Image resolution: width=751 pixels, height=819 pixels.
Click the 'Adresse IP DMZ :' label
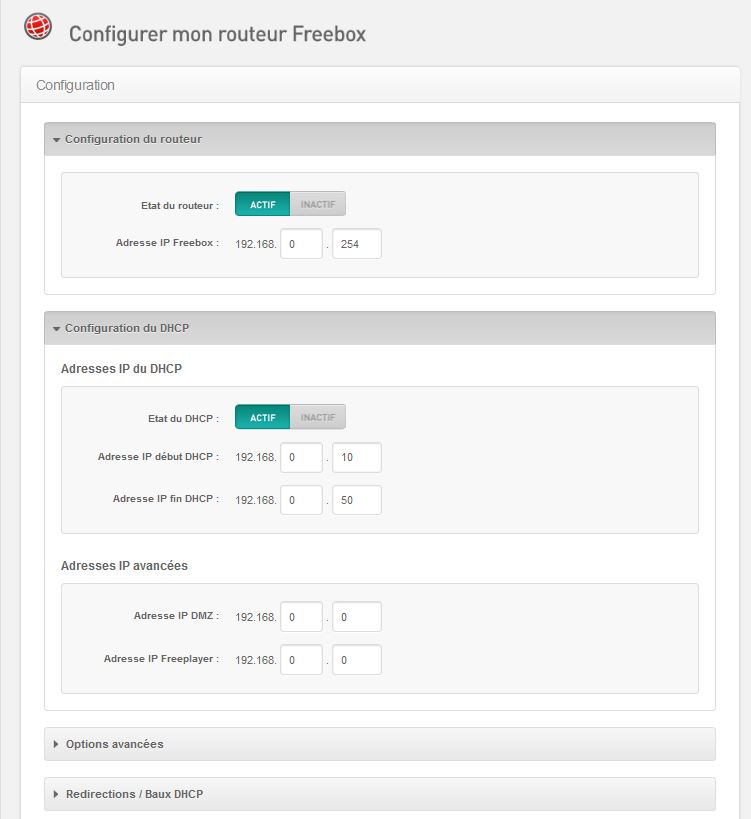click(176, 616)
